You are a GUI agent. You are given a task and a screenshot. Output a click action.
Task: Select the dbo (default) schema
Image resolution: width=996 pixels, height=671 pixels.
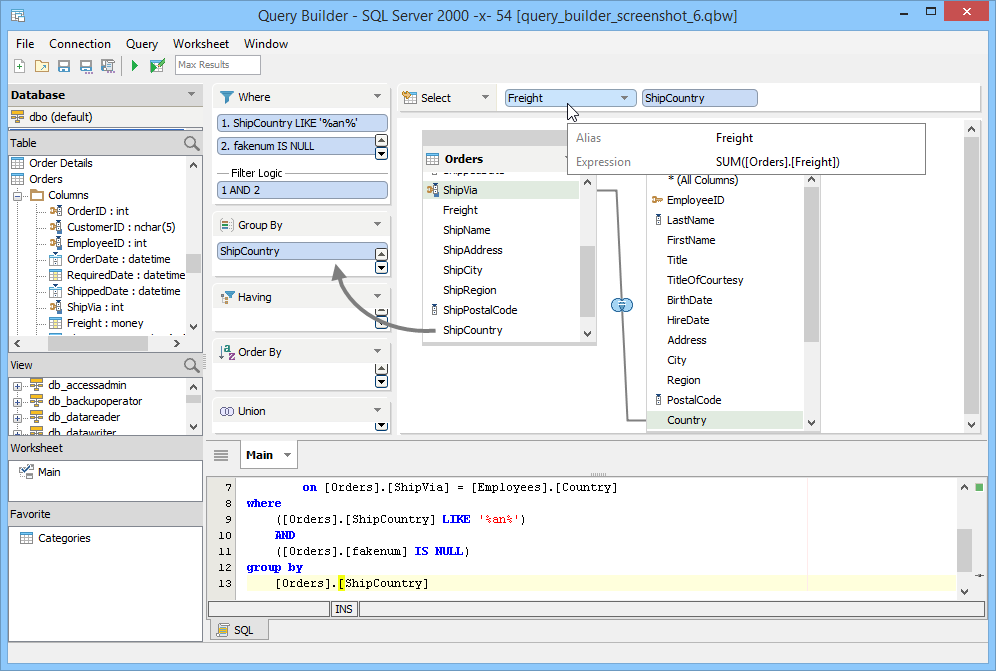coord(60,117)
